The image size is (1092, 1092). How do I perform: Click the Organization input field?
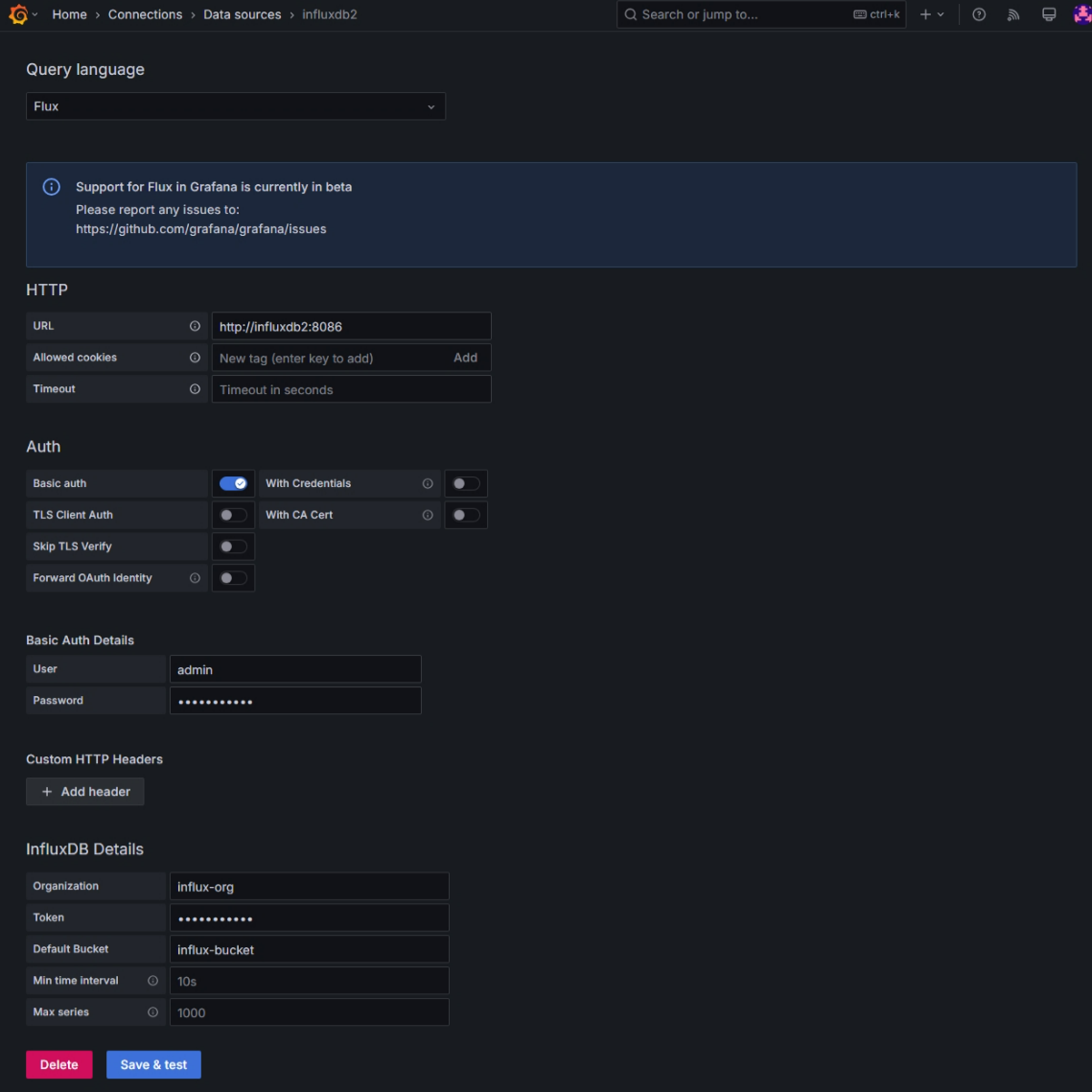click(310, 887)
